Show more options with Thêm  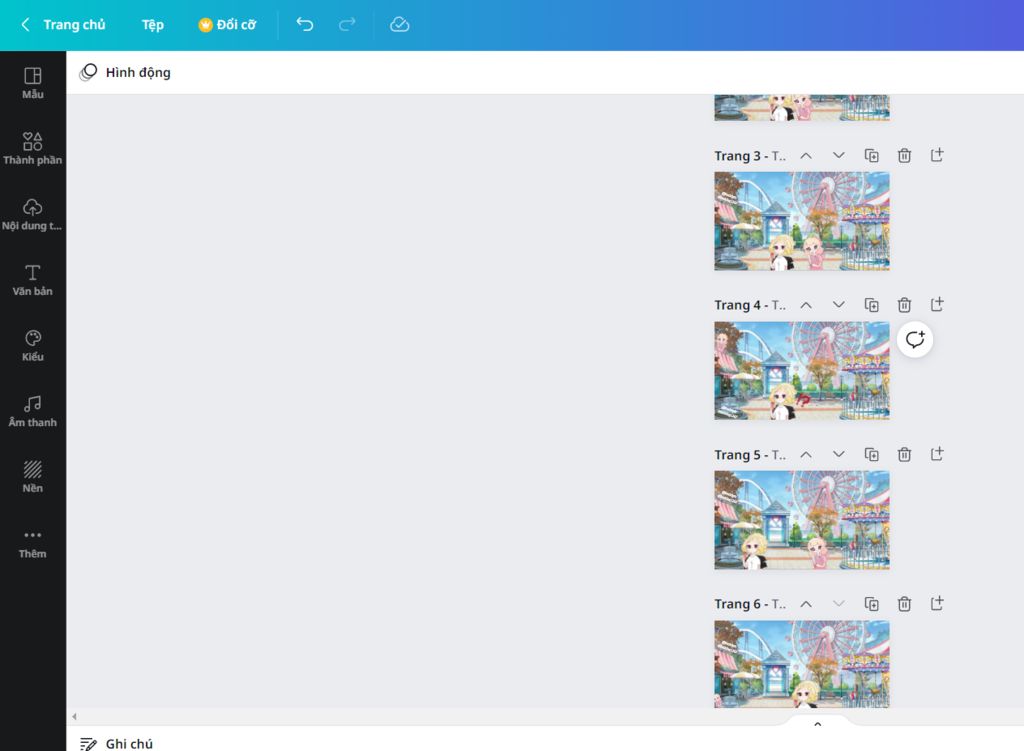coord(33,543)
